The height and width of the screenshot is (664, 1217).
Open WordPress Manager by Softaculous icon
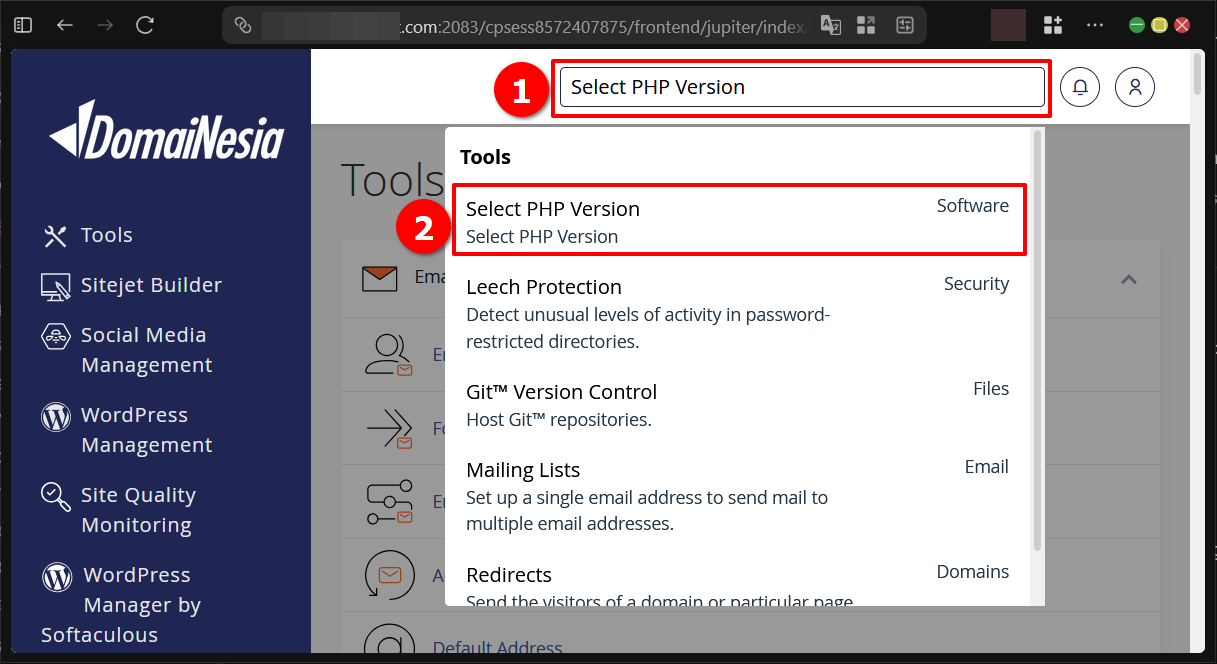55,574
